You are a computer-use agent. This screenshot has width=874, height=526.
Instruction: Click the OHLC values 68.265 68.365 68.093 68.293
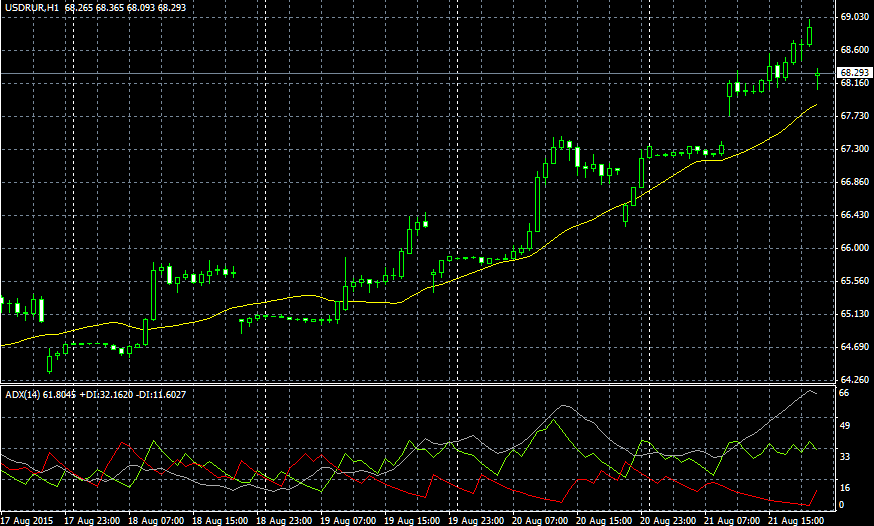point(125,8)
